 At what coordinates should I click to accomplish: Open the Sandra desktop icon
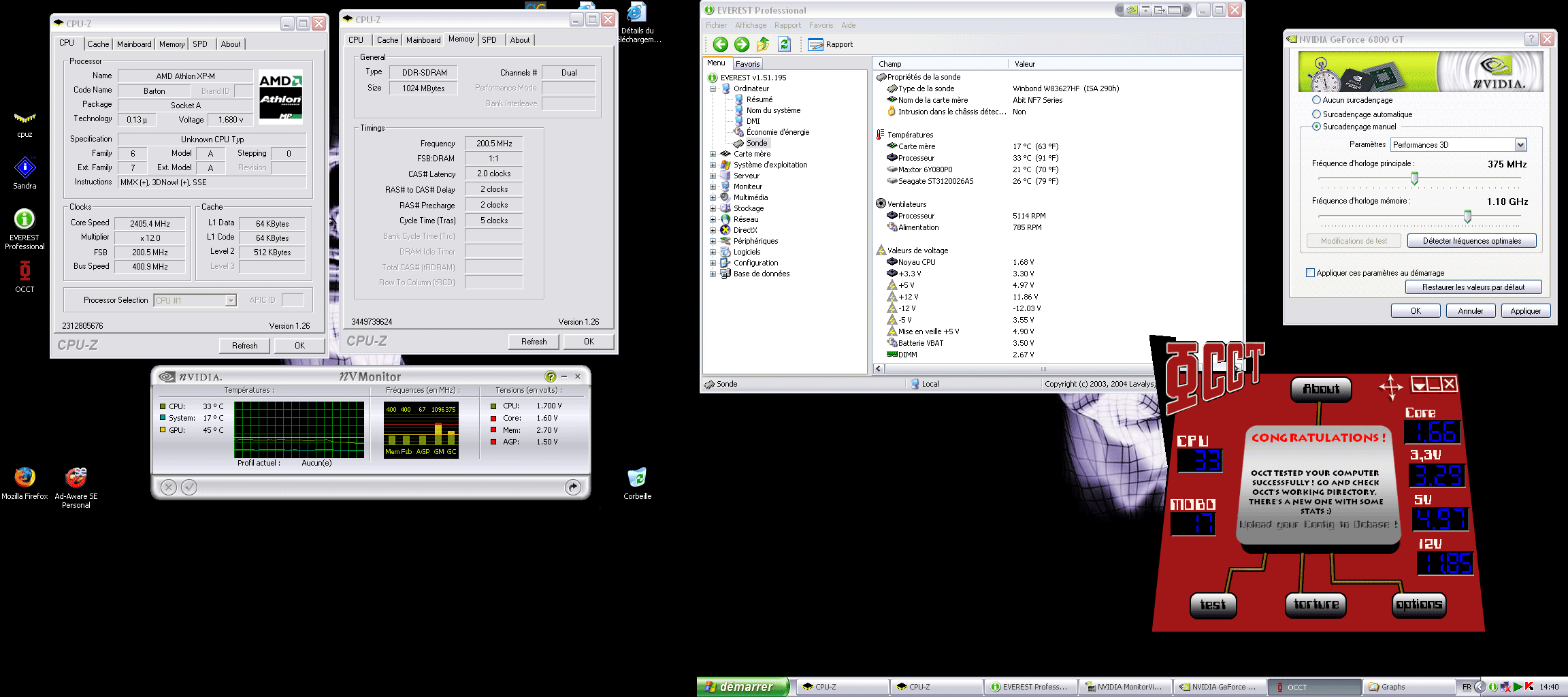[24, 167]
